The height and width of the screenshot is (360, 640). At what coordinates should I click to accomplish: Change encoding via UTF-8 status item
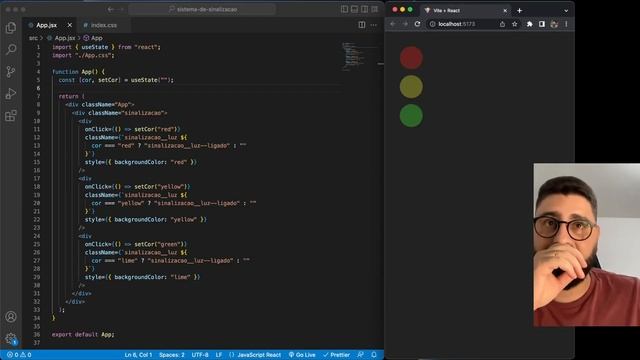pos(200,355)
